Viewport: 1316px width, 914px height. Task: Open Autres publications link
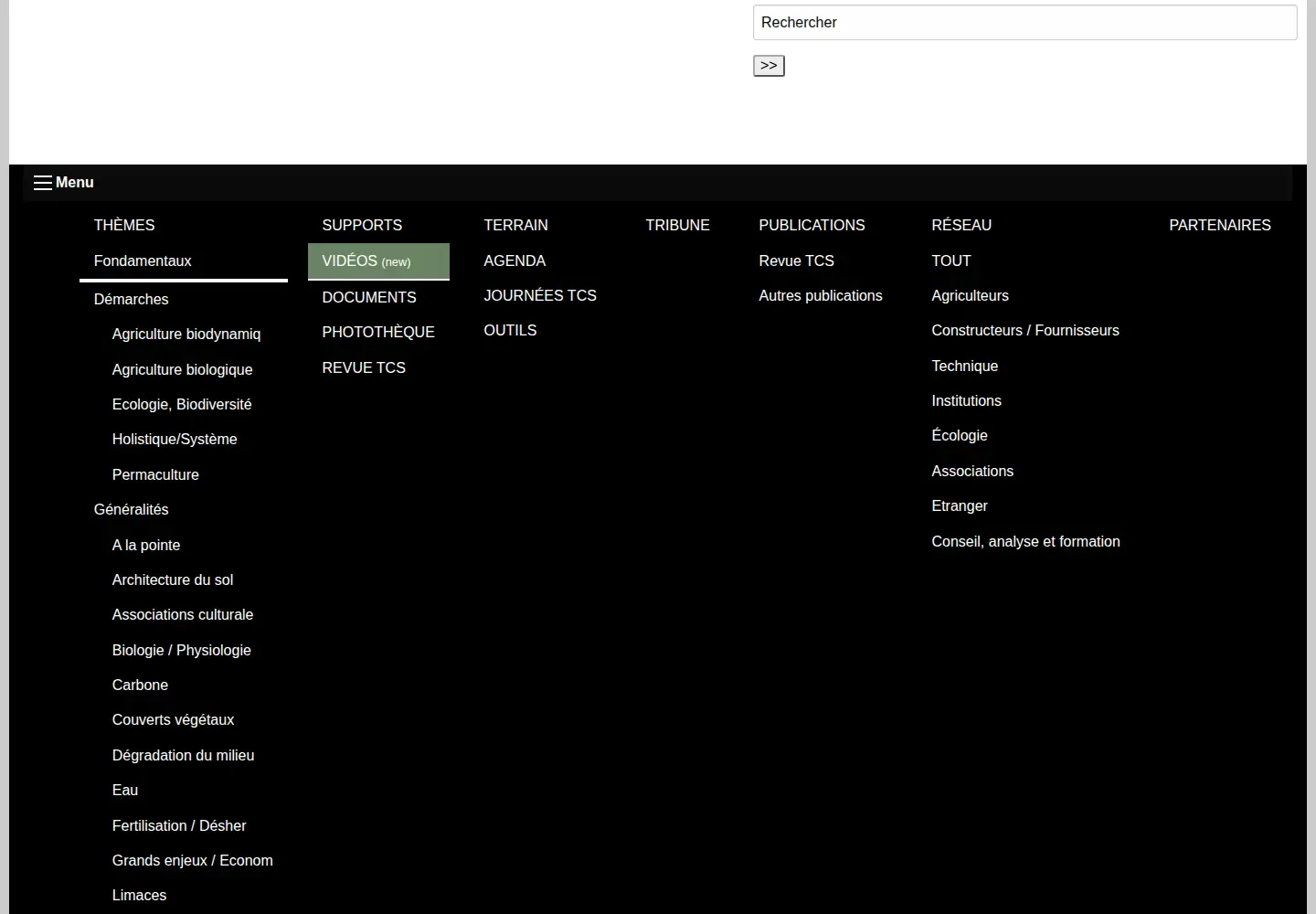click(821, 295)
